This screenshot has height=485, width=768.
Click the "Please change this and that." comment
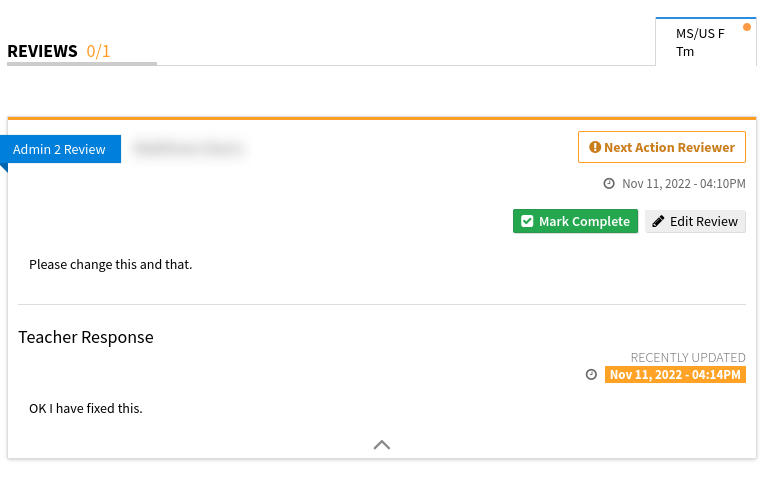pos(110,265)
